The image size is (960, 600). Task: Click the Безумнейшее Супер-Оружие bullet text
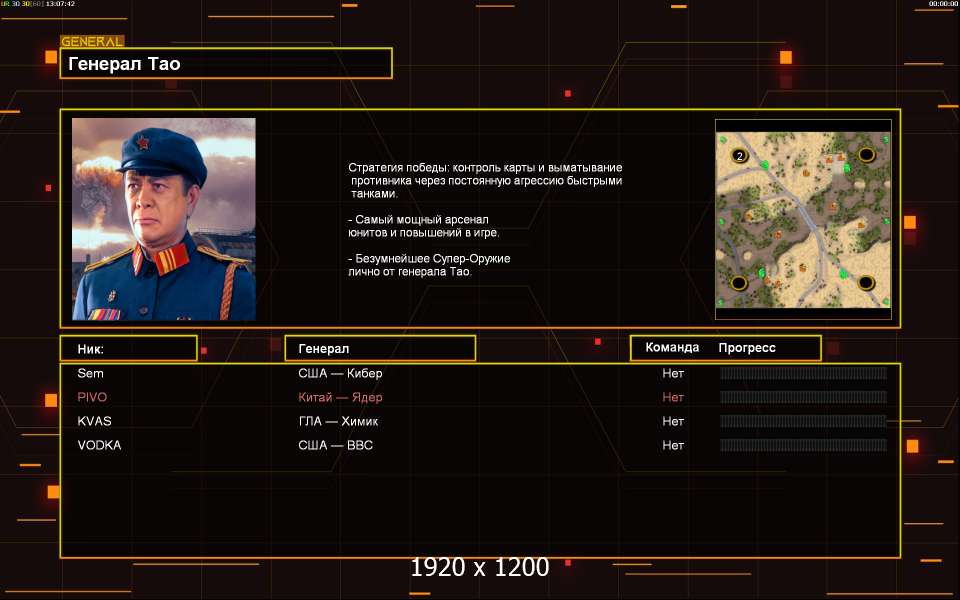click(429, 265)
